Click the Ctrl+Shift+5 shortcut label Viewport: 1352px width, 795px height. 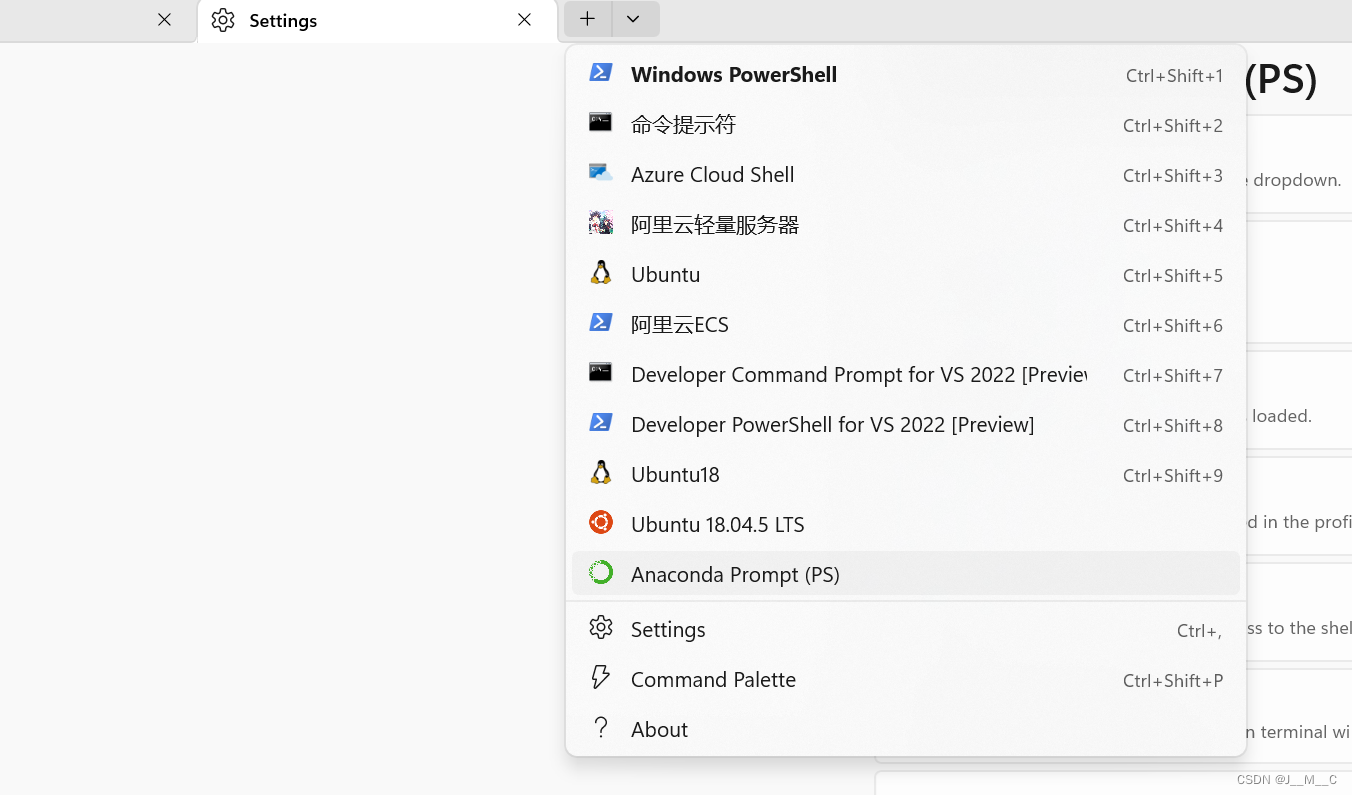(x=1173, y=276)
